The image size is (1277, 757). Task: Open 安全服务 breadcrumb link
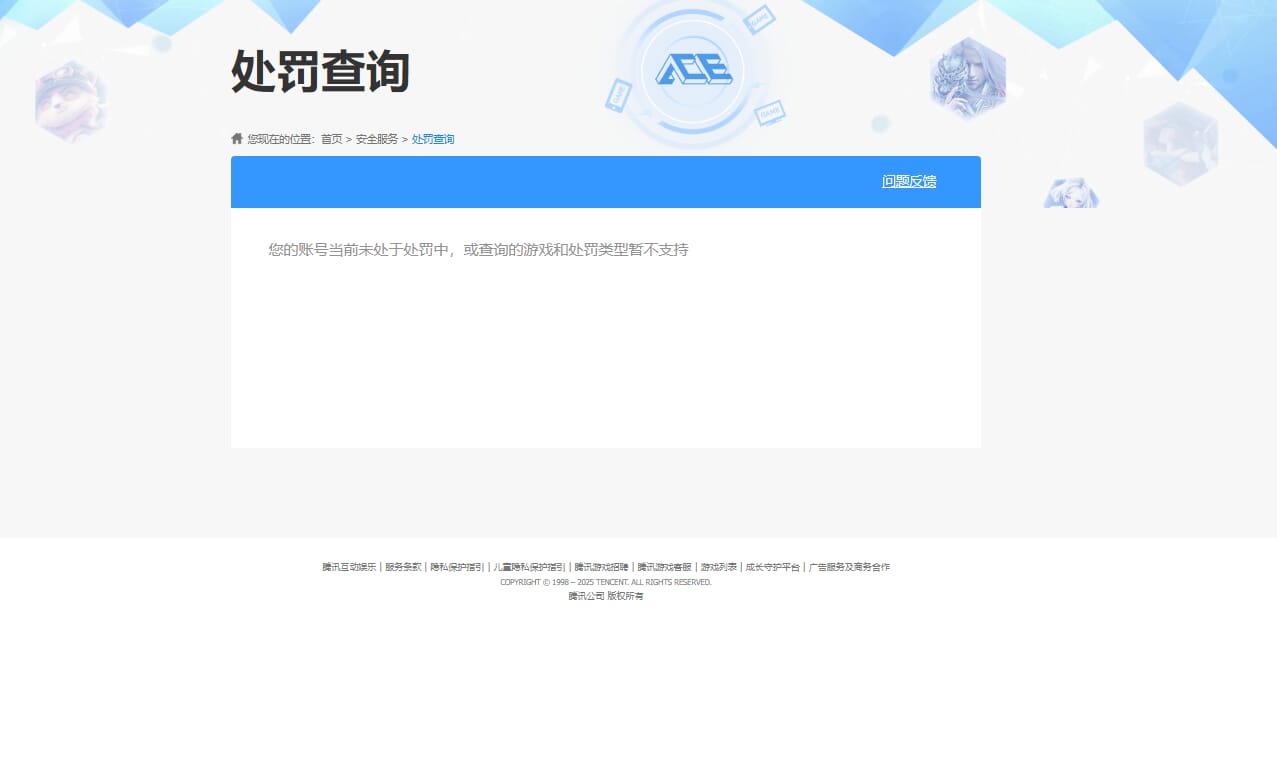tap(377, 139)
